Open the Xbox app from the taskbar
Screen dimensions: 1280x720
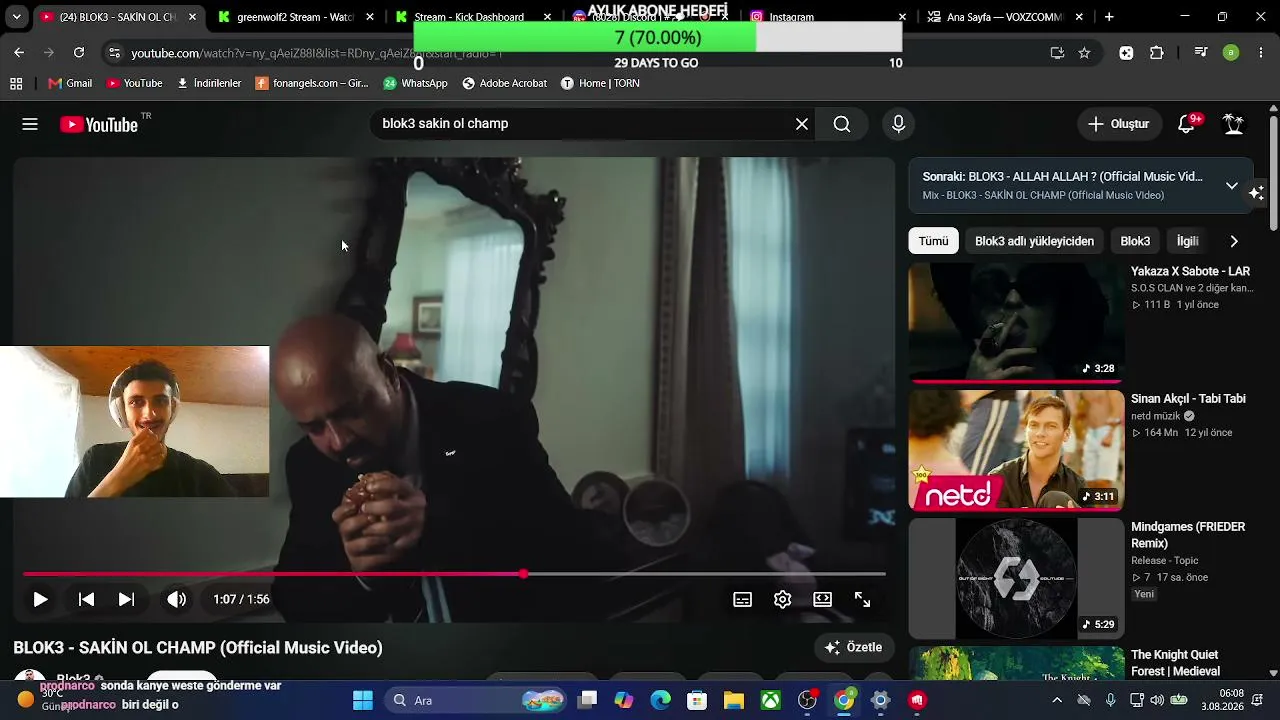pos(771,700)
